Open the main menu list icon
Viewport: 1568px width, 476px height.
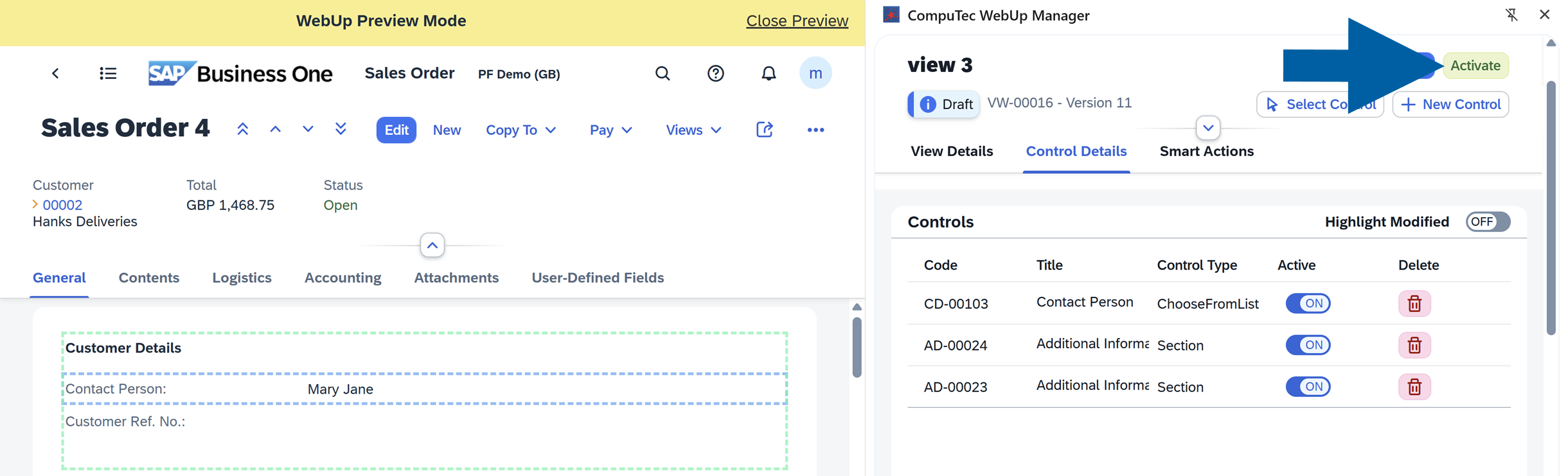point(108,73)
